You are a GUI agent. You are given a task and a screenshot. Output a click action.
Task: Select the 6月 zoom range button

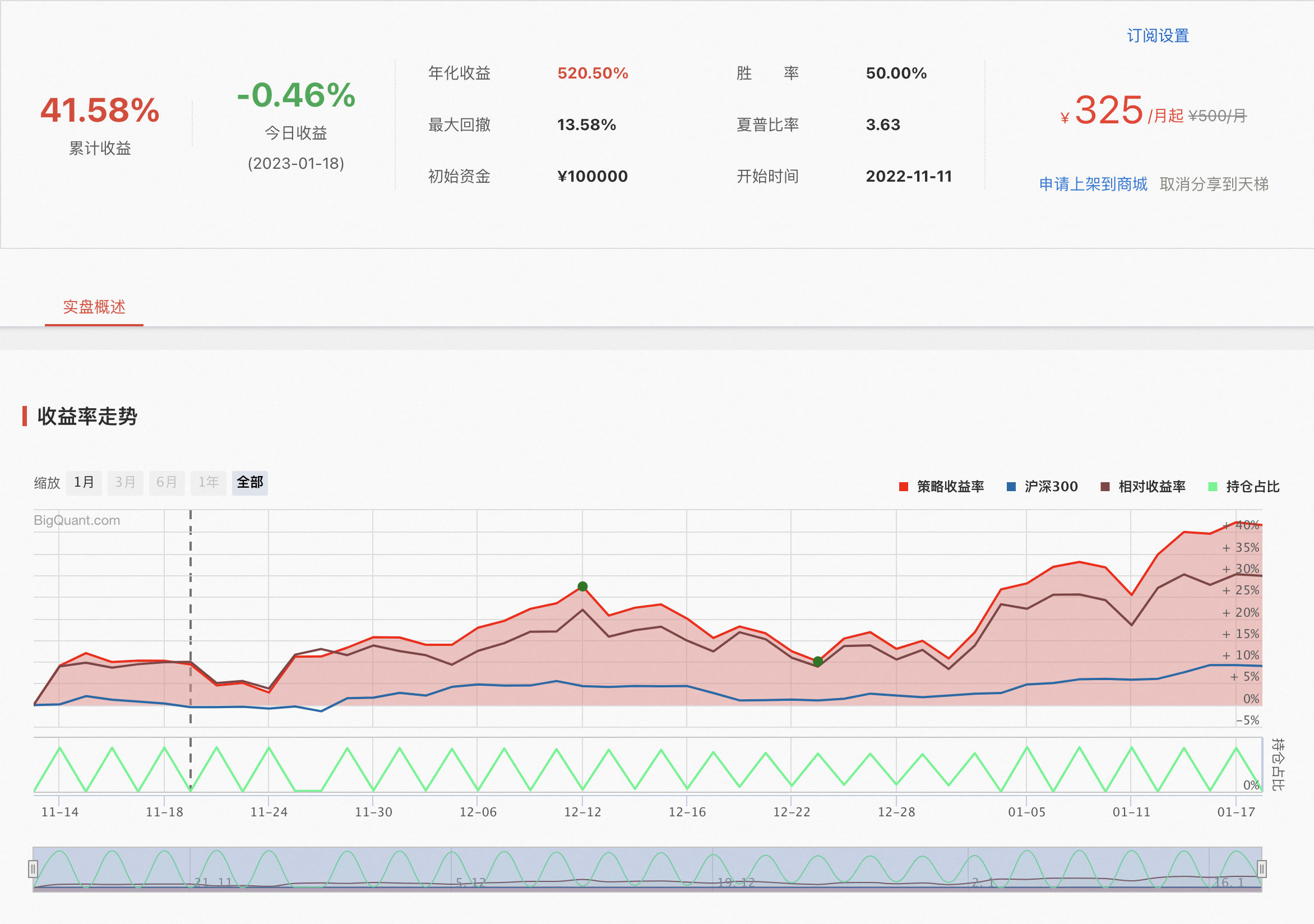click(166, 483)
